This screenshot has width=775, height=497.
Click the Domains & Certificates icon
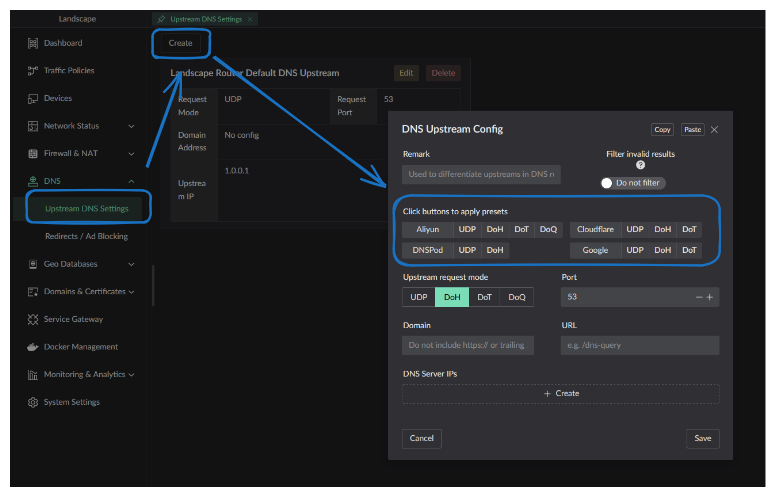[33, 292]
